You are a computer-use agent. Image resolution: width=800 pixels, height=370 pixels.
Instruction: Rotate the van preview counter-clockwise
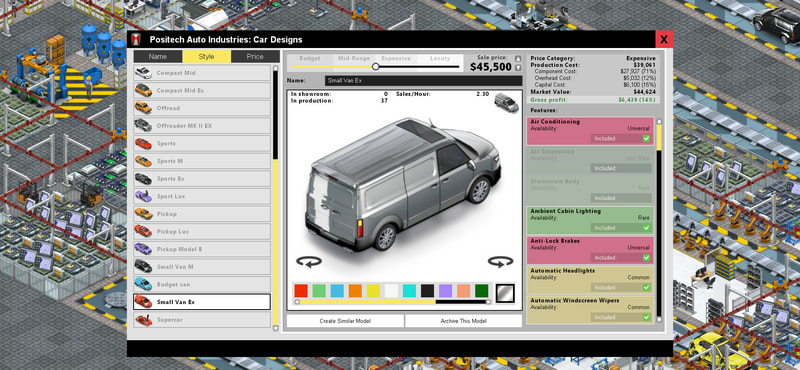pyautogui.click(x=309, y=262)
